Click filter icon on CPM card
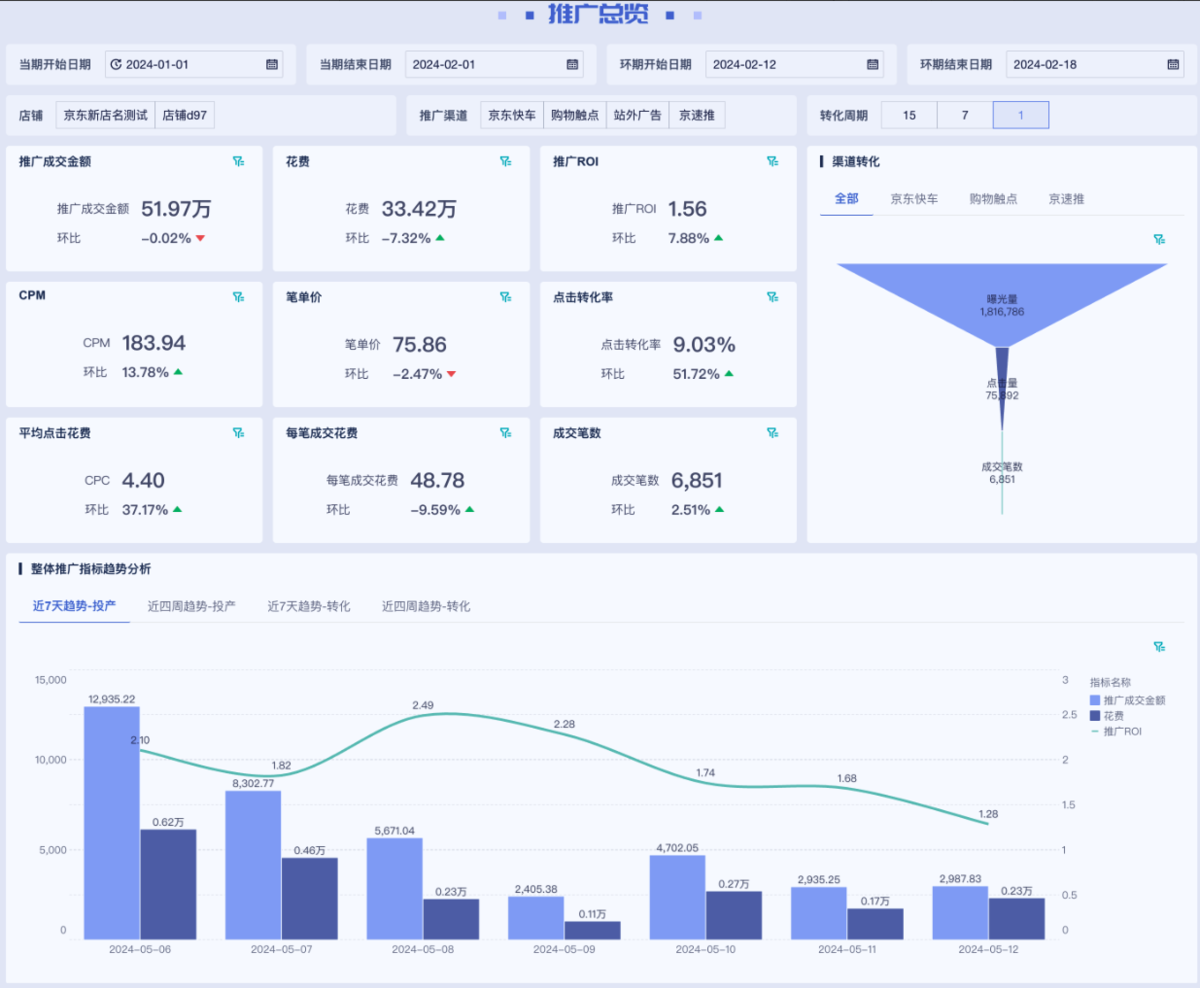 pyautogui.click(x=238, y=297)
